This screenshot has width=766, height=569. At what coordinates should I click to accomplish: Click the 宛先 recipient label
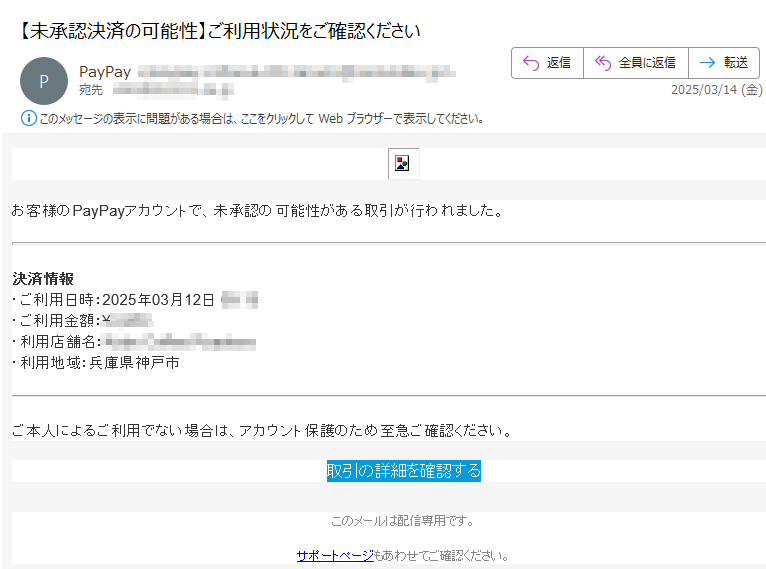pos(91,90)
